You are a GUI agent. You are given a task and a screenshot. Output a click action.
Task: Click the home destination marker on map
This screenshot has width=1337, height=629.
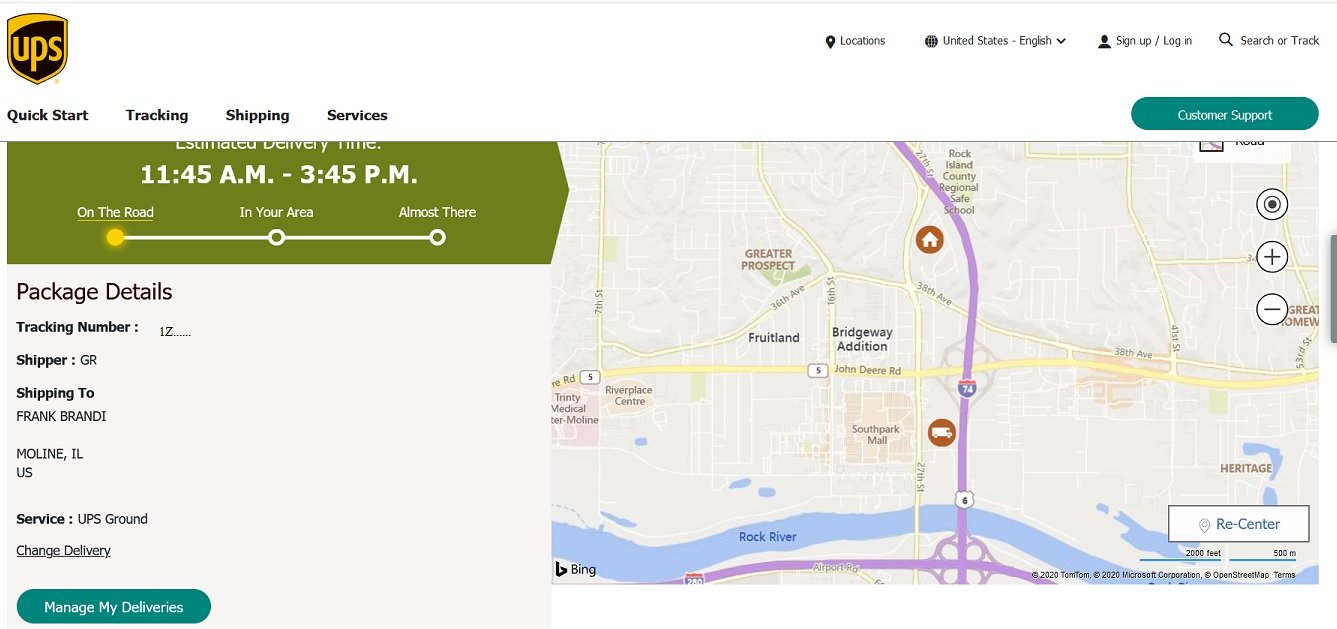point(930,240)
